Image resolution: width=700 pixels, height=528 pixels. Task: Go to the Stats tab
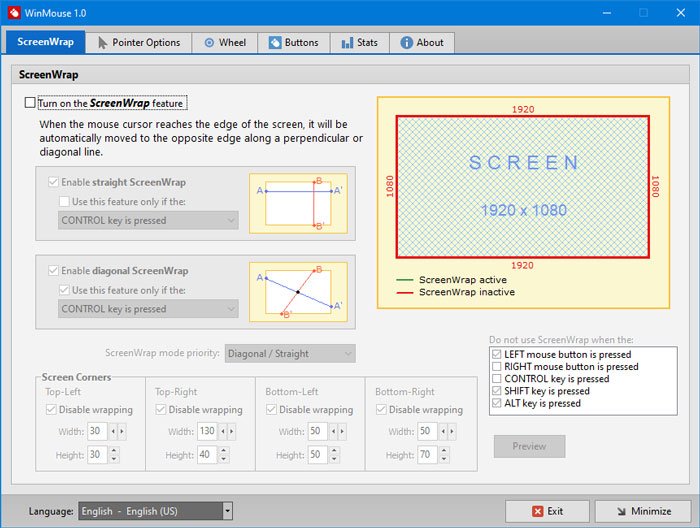[359, 43]
